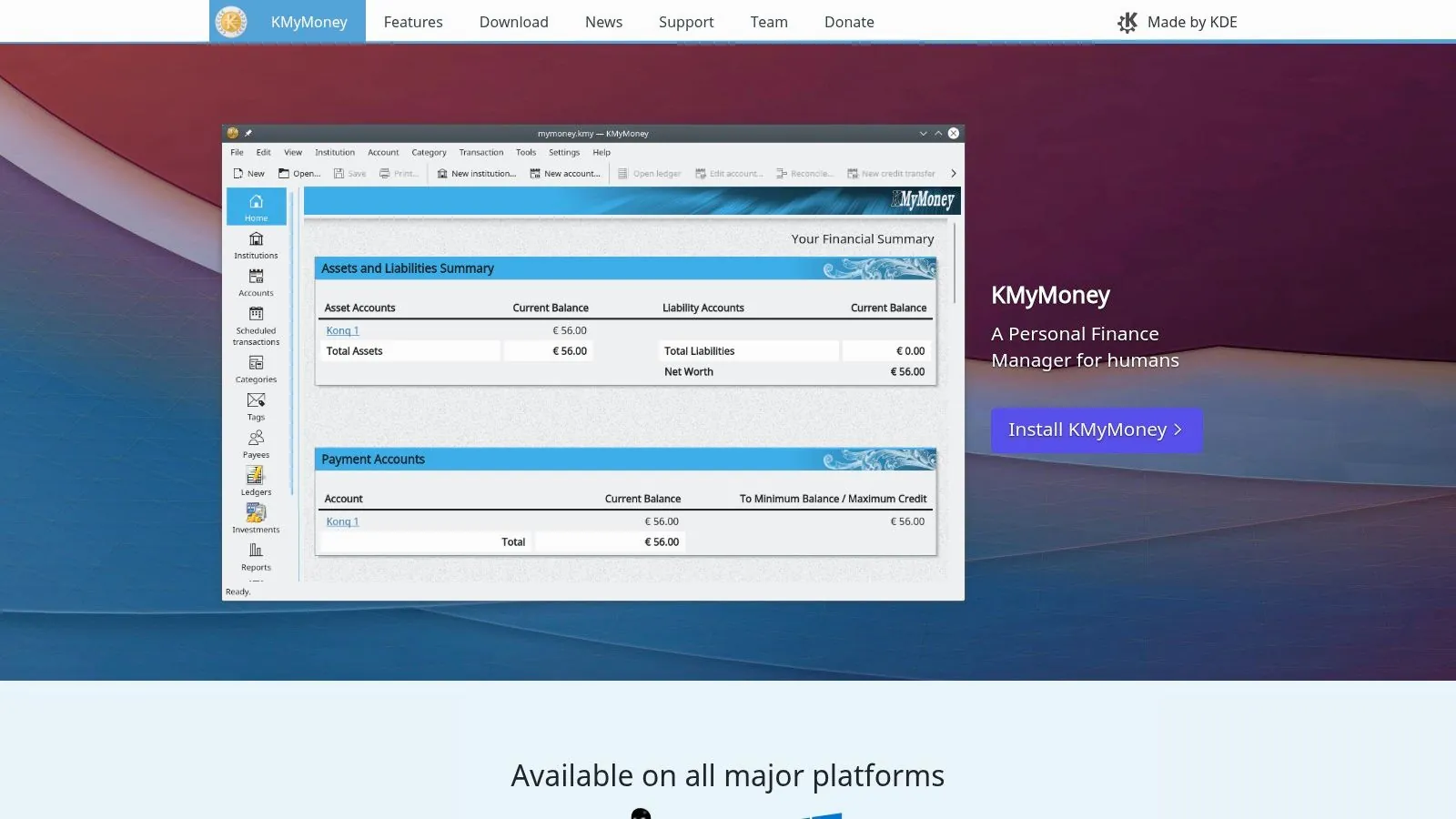Click the Install KMyMoney button
The height and width of the screenshot is (819, 1456).
tap(1096, 430)
